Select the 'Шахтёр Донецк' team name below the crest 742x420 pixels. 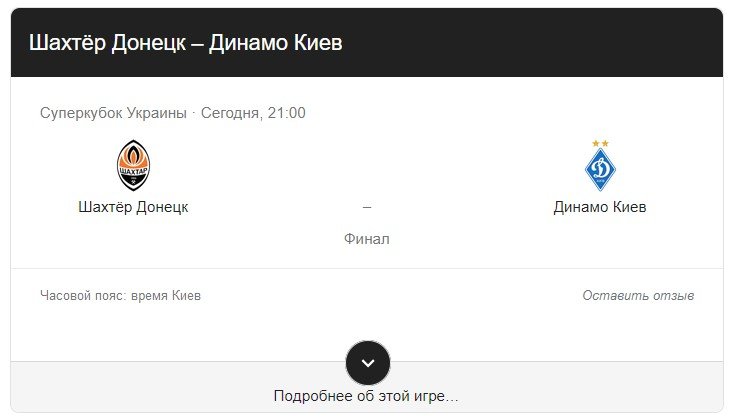pos(133,207)
